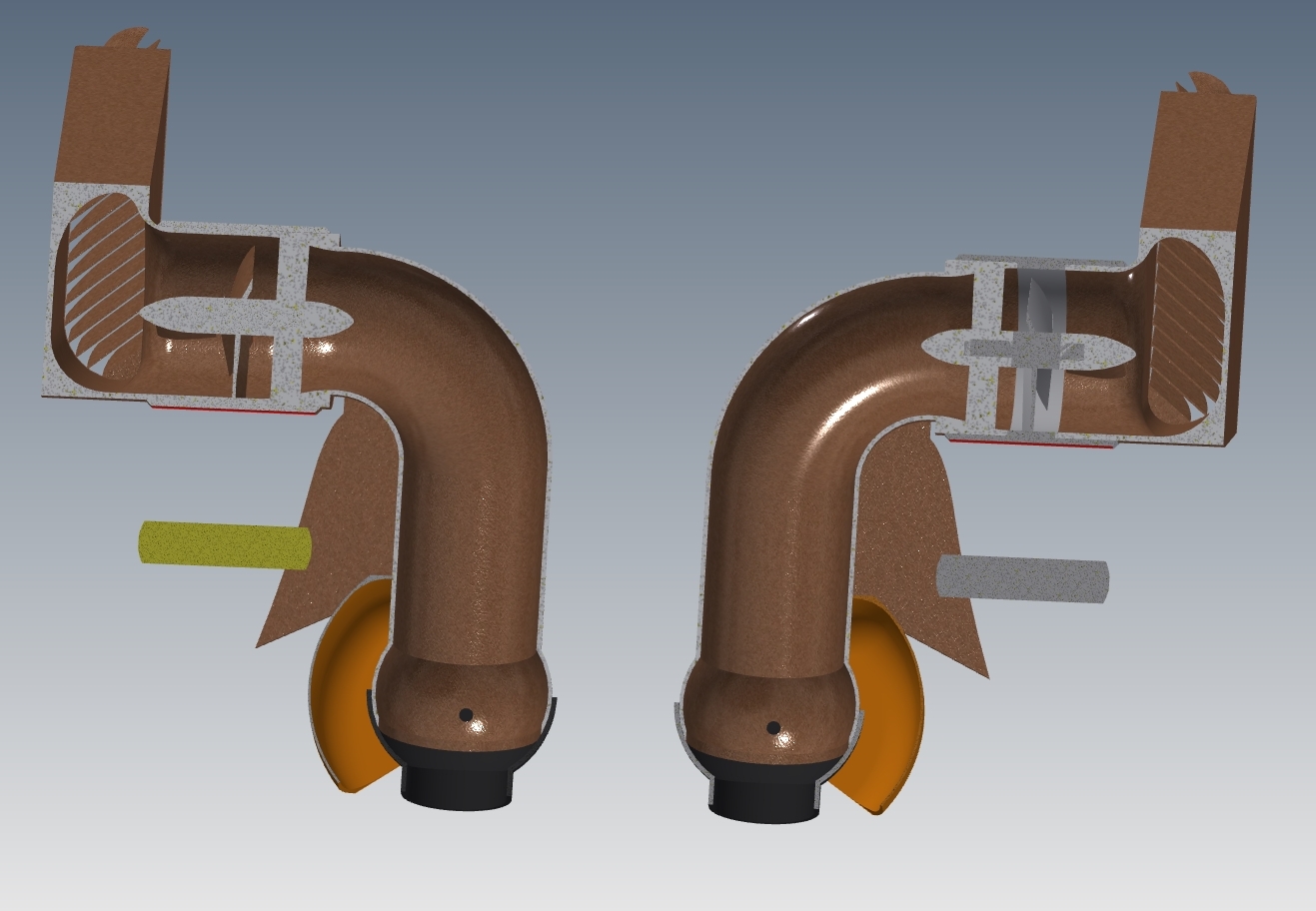Click the brown rectangular block at top left
The height and width of the screenshot is (911, 1316).
[x=110, y=115]
